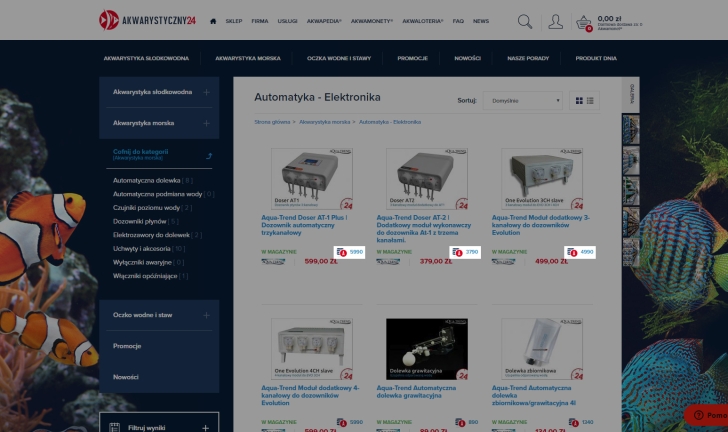Click Akwamonety badge 5990 on Doser AT-1
The image size is (728, 432).
(x=349, y=252)
